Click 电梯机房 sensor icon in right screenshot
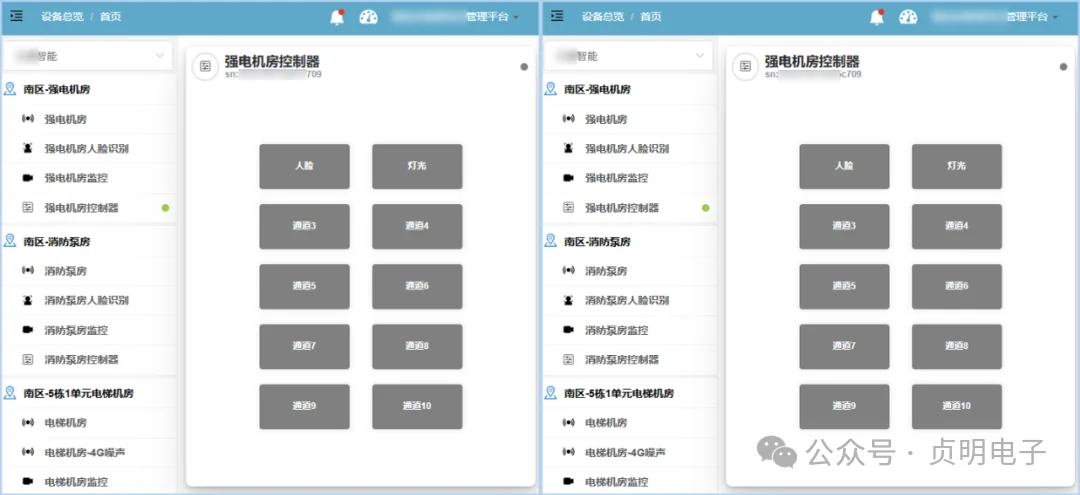This screenshot has height=495, width=1080. tap(568, 422)
